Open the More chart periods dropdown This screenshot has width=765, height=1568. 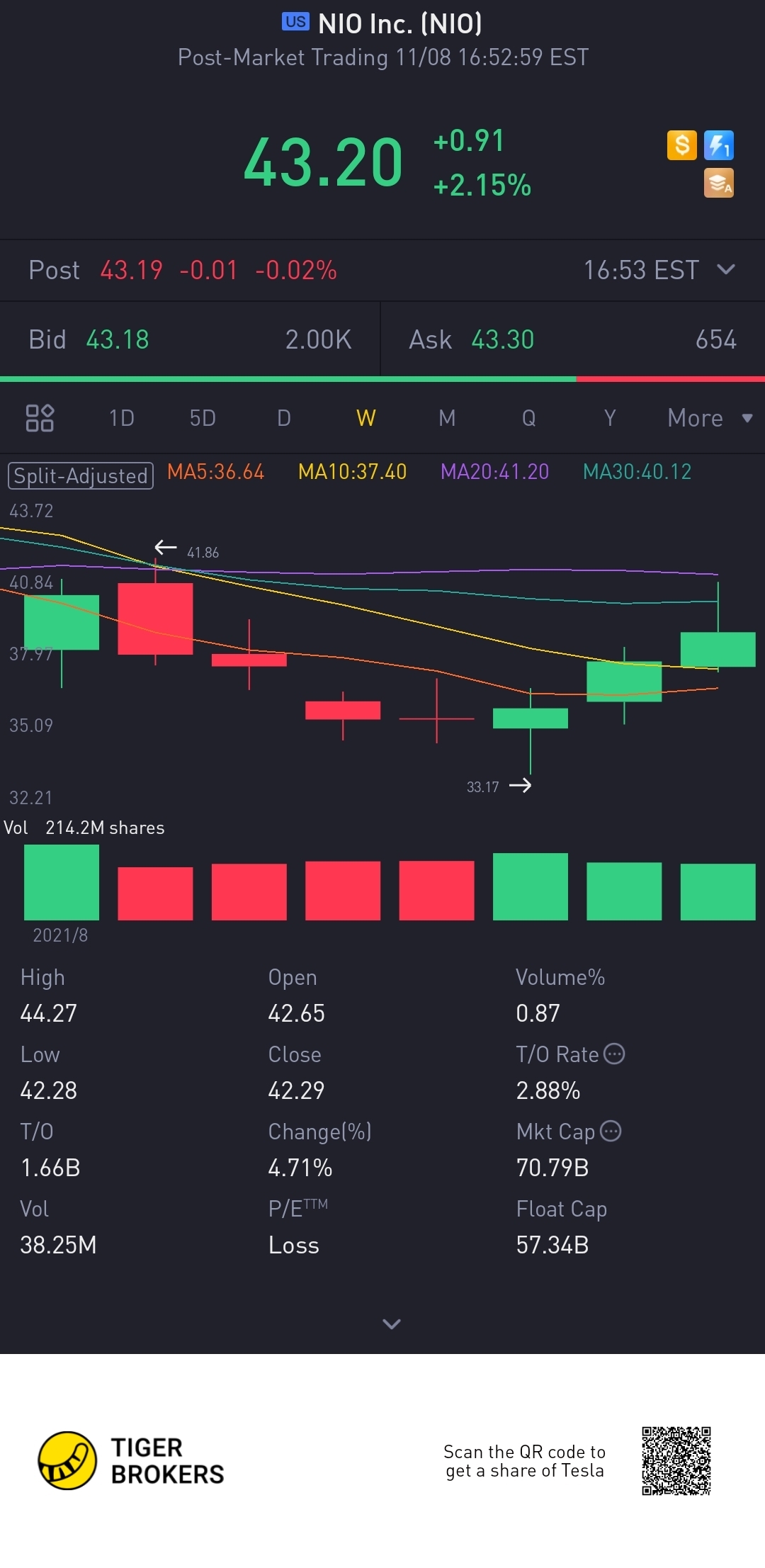click(x=710, y=418)
